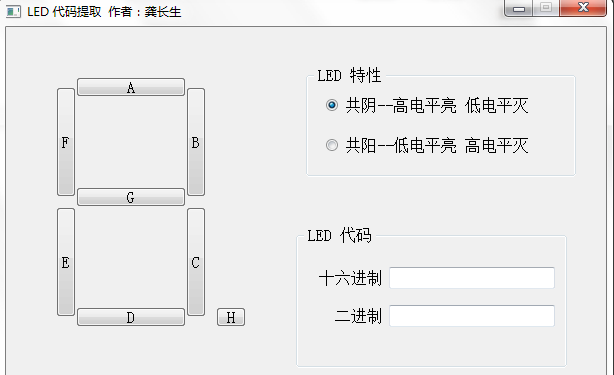The height and width of the screenshot is (375, 614).
Task: Toggle LED segment F button
Action: pos(66,142)
